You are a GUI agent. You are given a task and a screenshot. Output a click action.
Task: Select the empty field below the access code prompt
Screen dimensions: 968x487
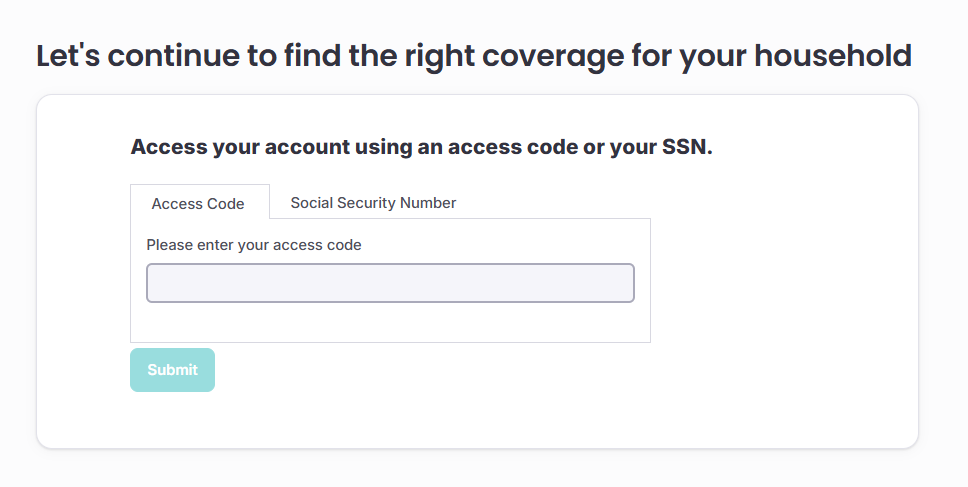click(x=390, y=283)
